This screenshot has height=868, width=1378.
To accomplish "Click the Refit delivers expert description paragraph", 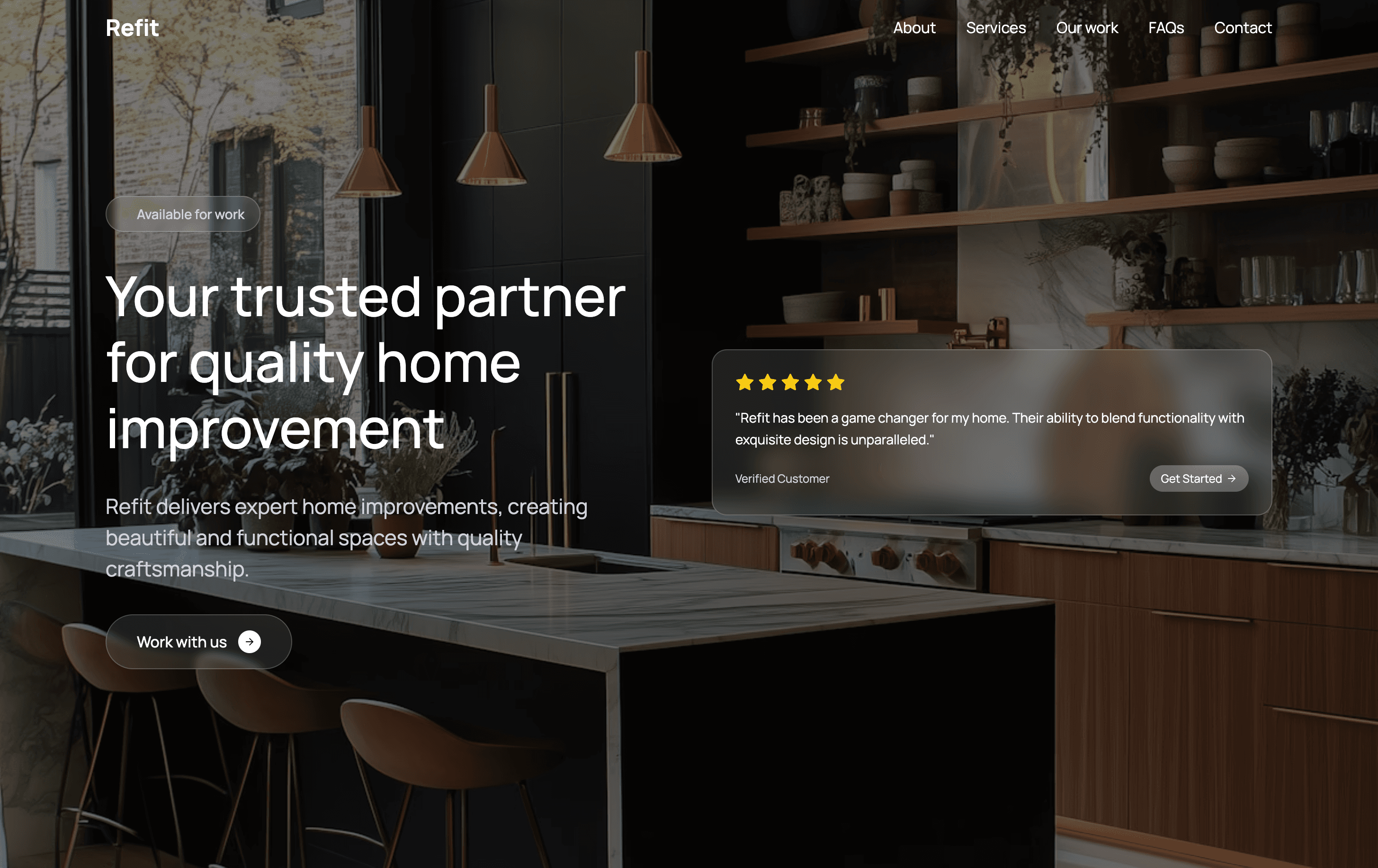I will point(346,538).
